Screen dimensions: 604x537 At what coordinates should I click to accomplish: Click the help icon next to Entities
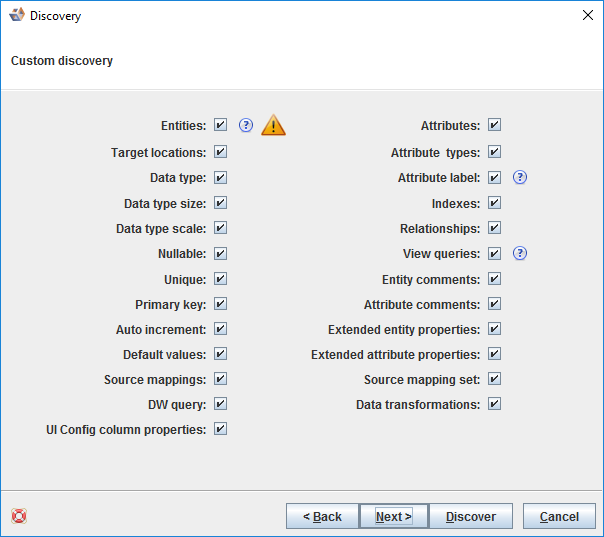point(246,126)
